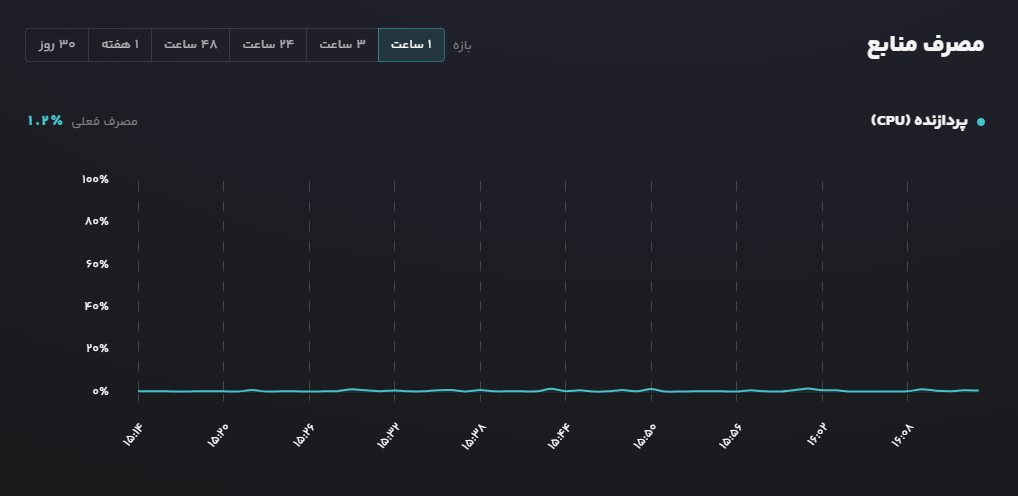
Task: Click the ۶۰% y-axis label
Action: click(97, 264)
